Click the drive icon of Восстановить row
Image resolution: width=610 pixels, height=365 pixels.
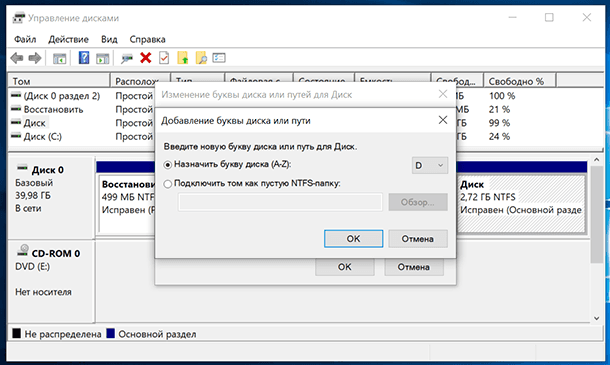coord(16,109)
